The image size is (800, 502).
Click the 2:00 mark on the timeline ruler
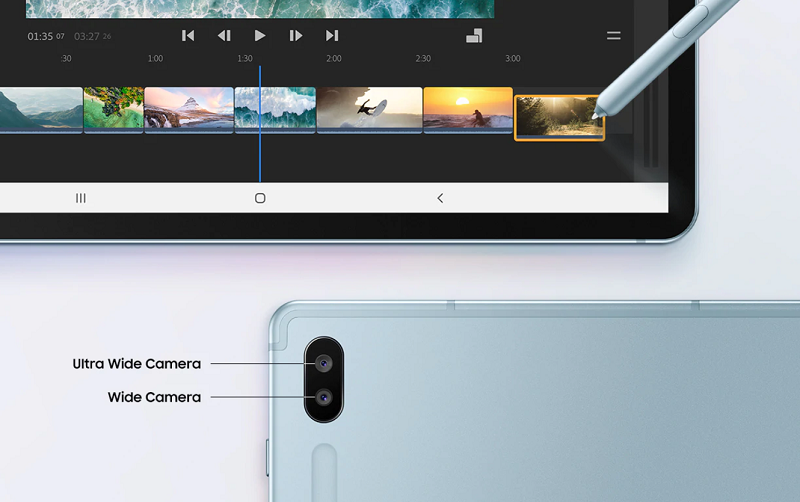[334, 59]
